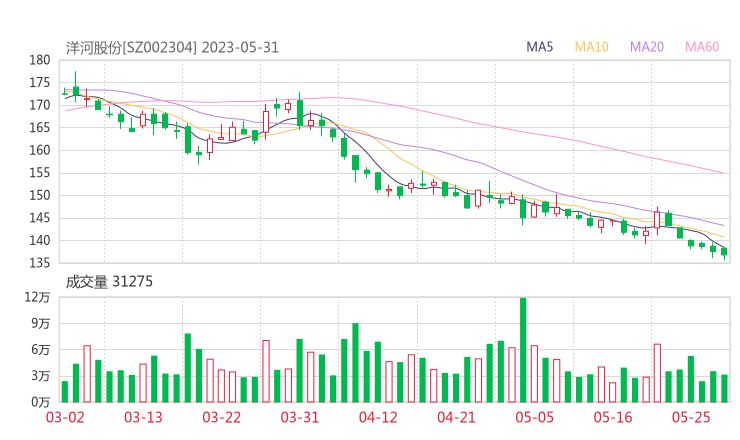Click the 05-16 date axis label
Image resolution: width=740 pixels, height=440 pixels.
(x=613, y=417)
